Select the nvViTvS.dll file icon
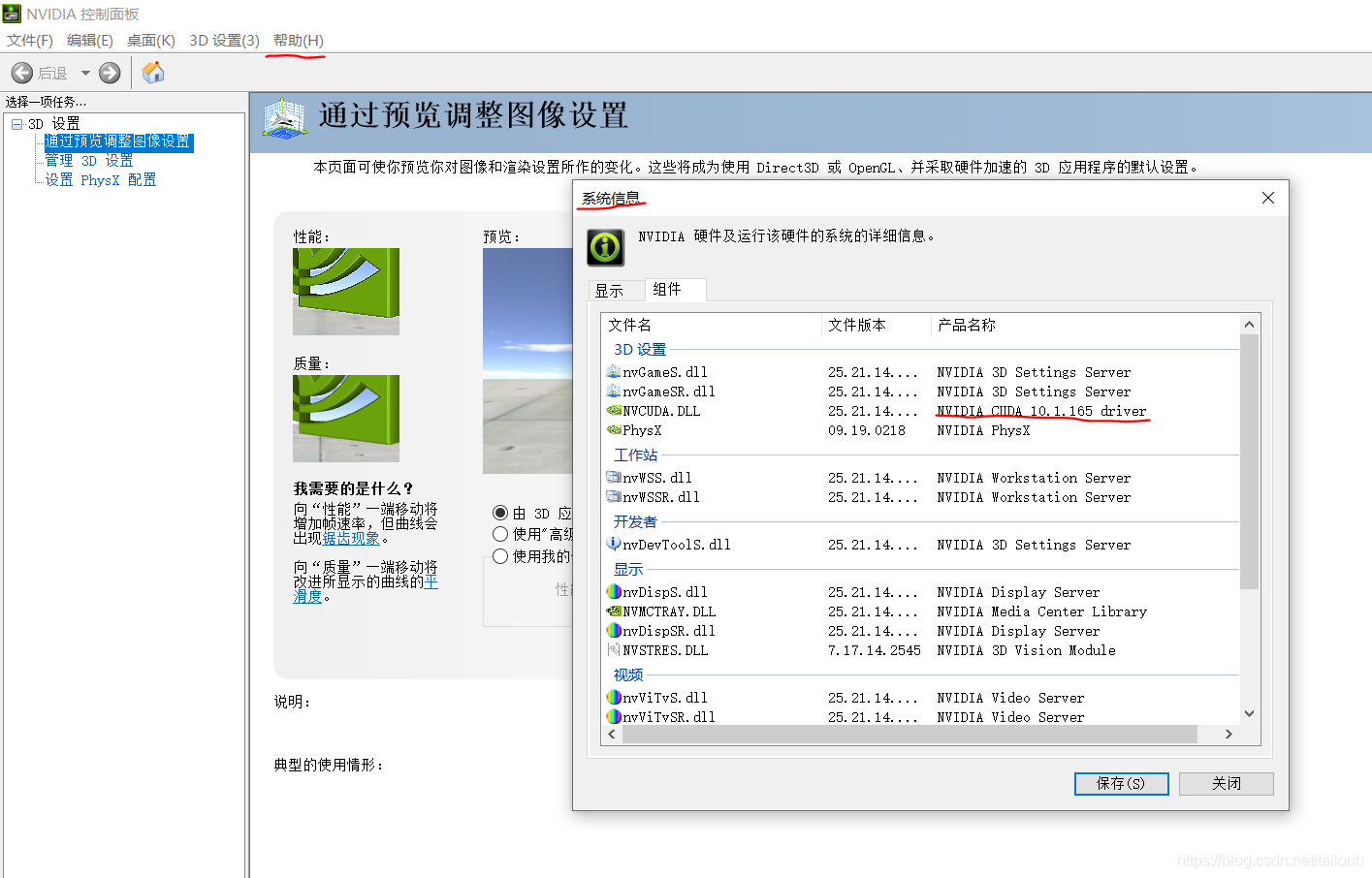The image size is (1372, 878). (x=613, y=697)
